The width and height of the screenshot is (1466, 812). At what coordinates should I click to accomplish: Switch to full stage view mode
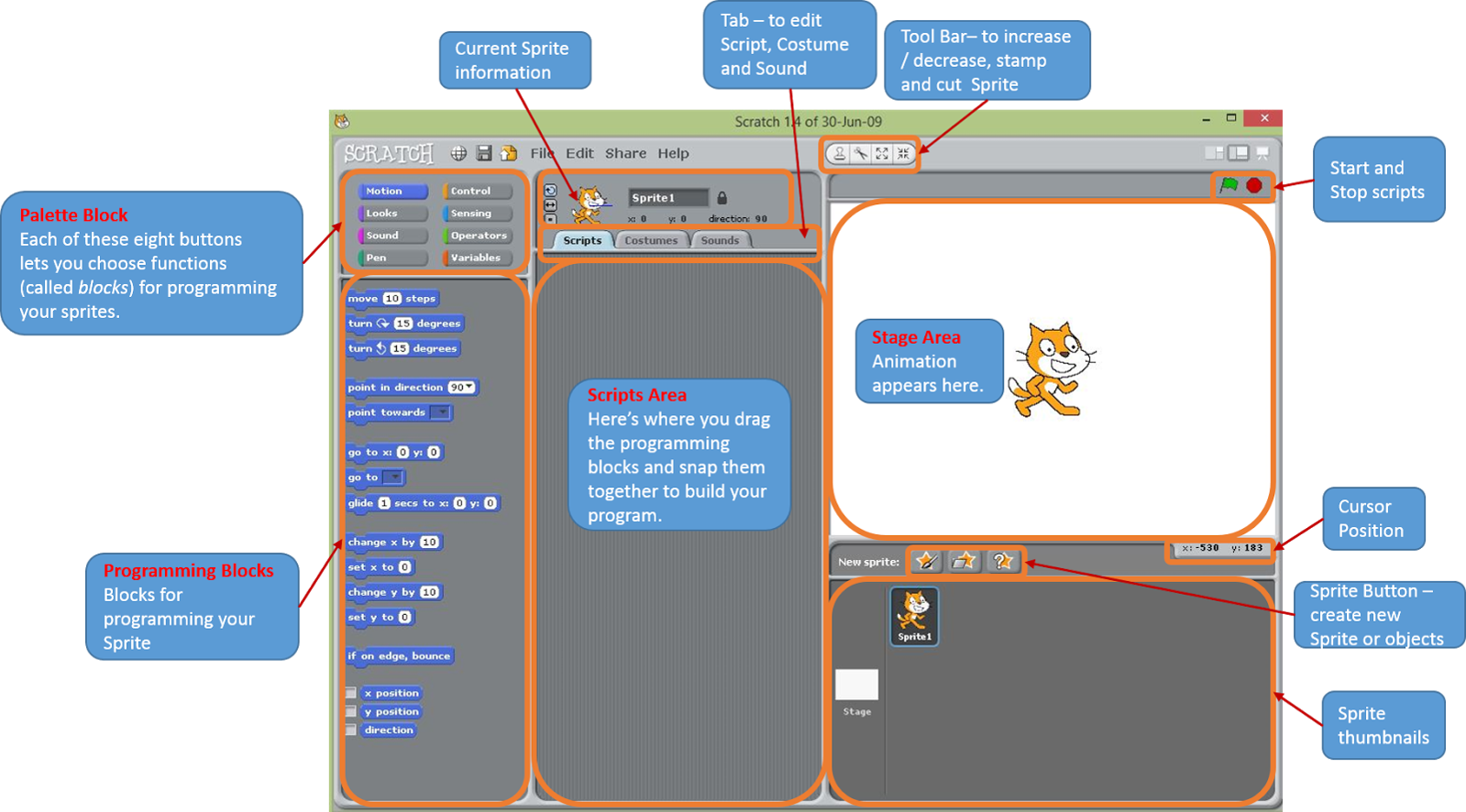[x=1238, y=153]
